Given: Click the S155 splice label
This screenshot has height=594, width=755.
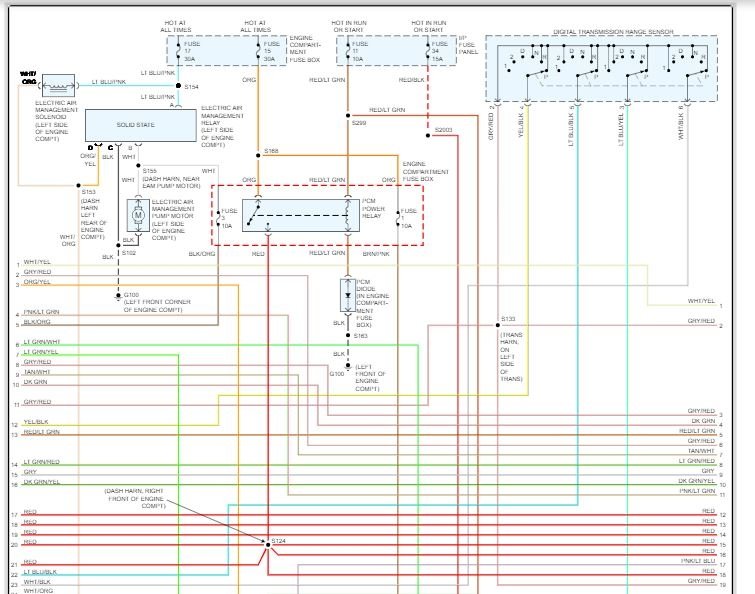Looking at the screenshot, I should 149,171.
